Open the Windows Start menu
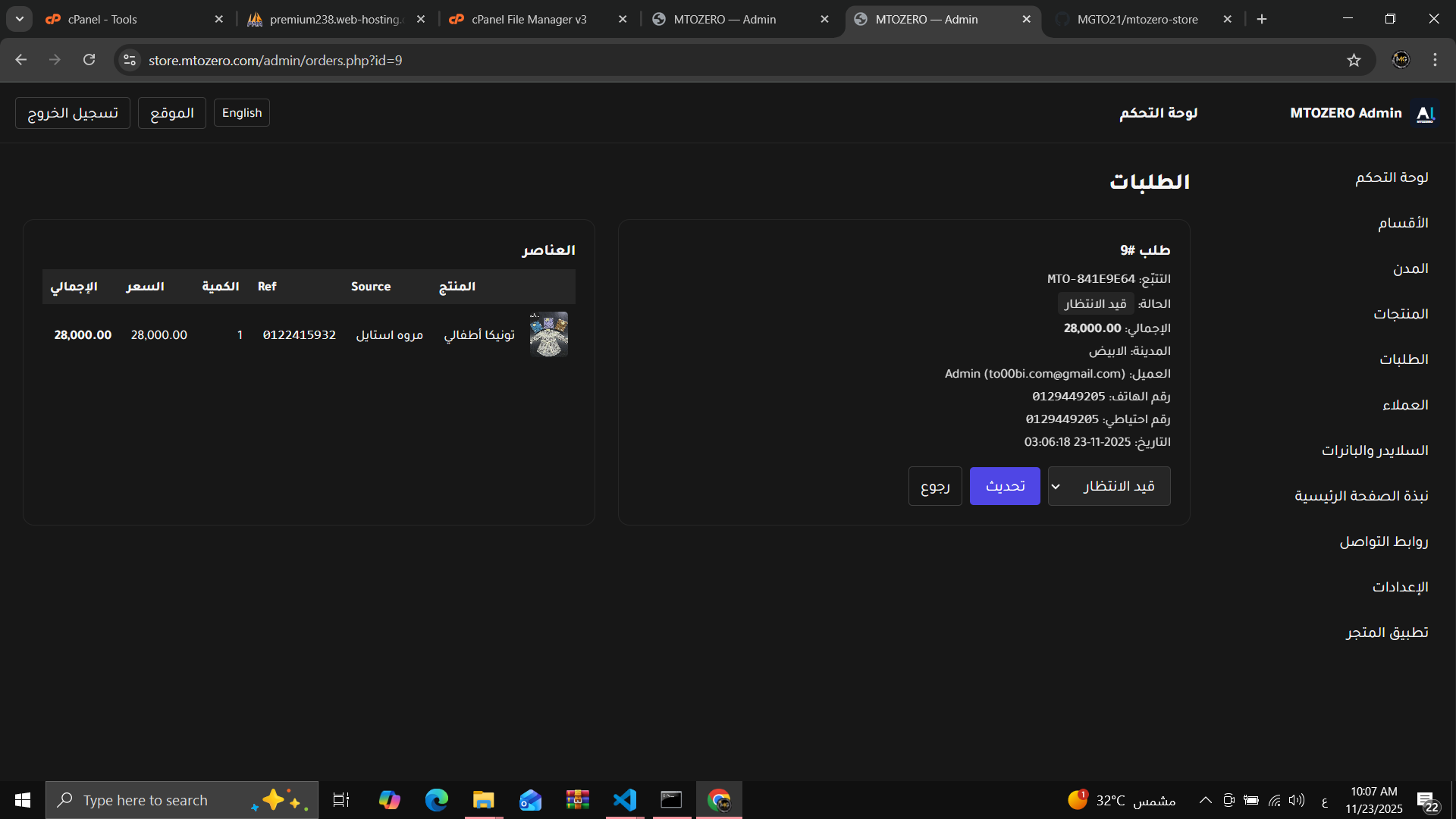The width and height of the screenshot is (1456, 819). (x=22, y=799)
